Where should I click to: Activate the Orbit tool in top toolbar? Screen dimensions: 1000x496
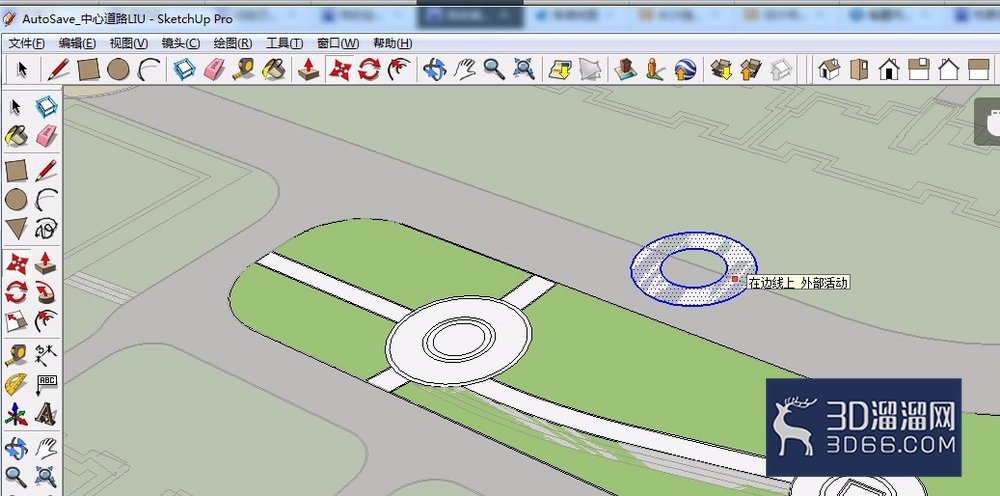click(434, 69)
